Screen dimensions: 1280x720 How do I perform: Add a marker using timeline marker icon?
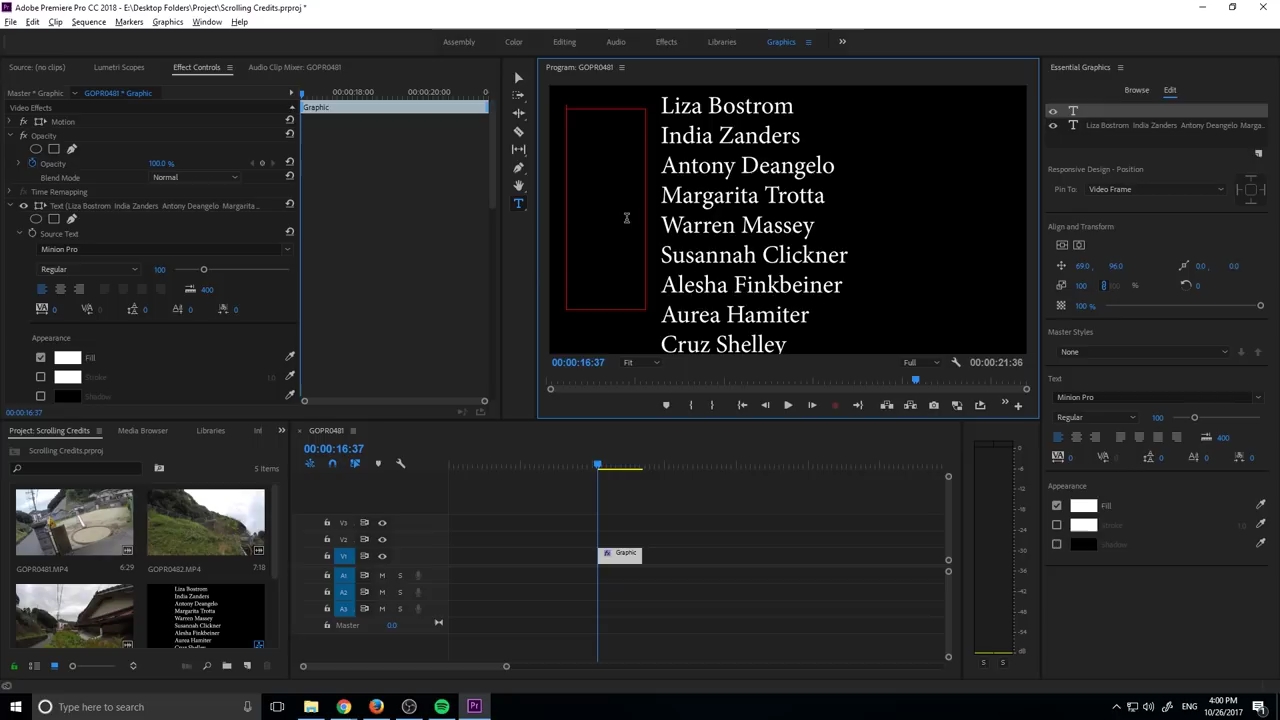coord(378,463)
